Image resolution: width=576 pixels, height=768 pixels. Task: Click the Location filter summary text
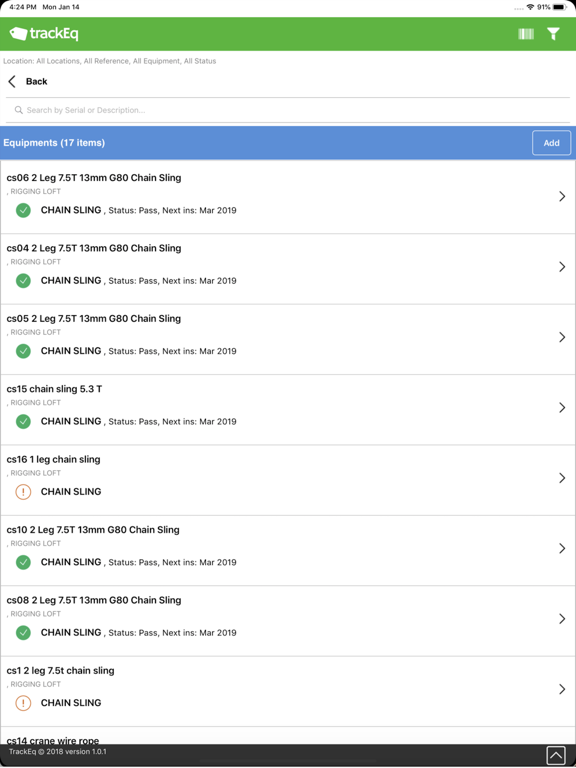[110, 61]
